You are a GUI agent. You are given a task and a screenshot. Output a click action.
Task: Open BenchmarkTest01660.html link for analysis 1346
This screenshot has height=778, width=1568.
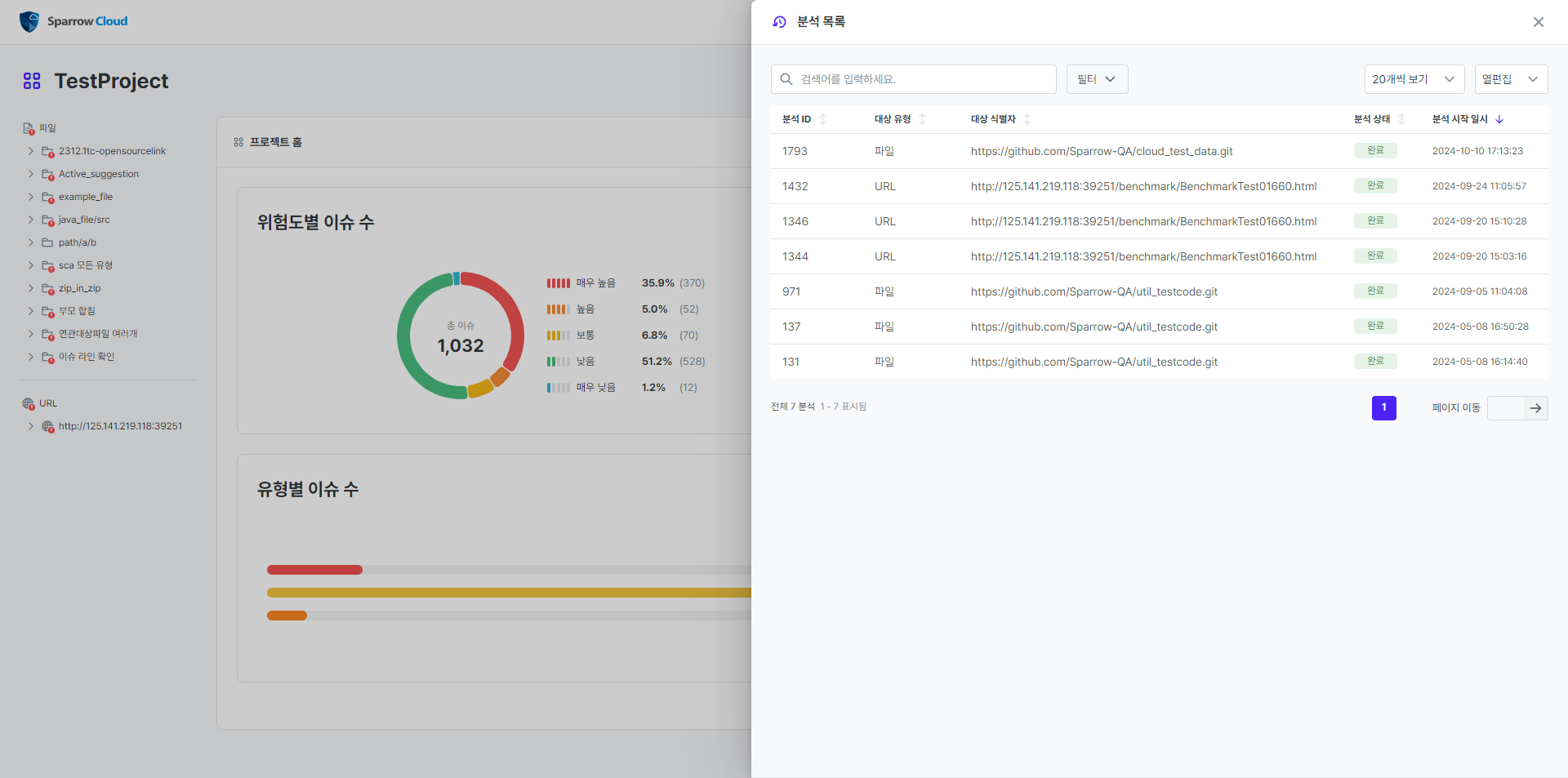1143,221
